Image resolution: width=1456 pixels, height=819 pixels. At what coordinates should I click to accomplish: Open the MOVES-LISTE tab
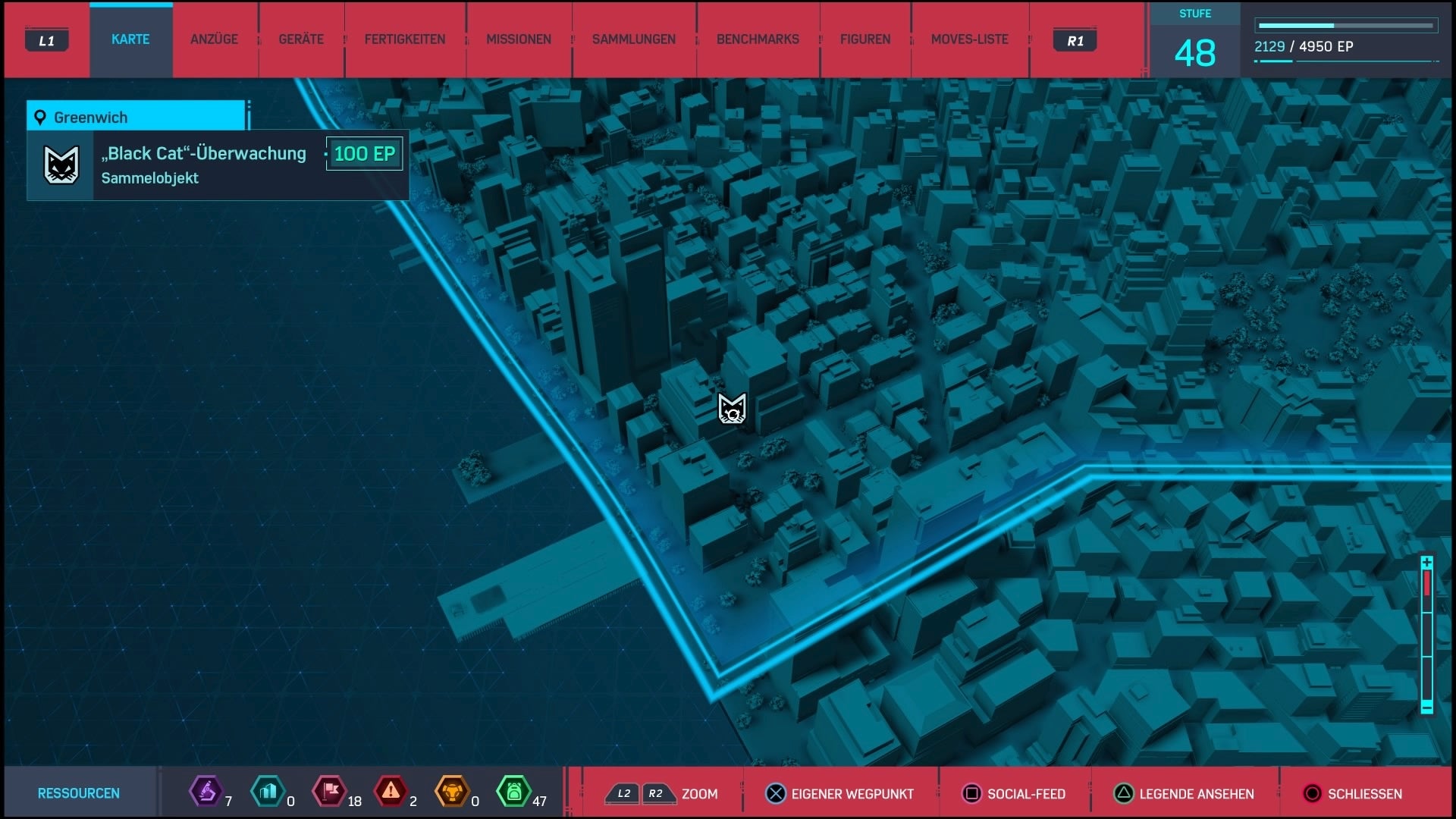point(970,39)
